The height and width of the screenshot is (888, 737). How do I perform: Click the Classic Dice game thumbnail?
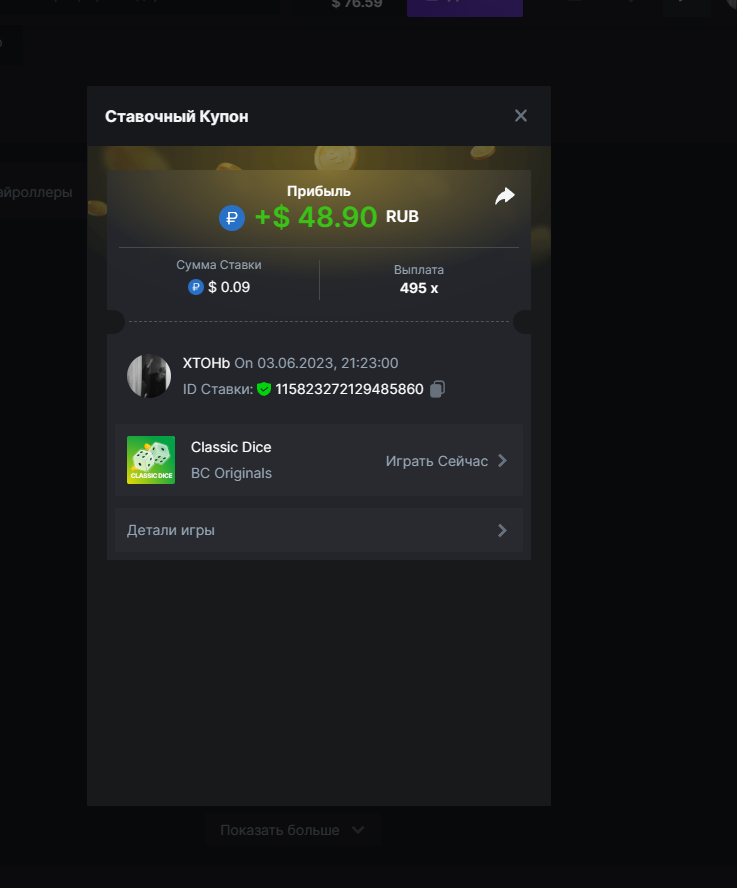click(151, 460)
